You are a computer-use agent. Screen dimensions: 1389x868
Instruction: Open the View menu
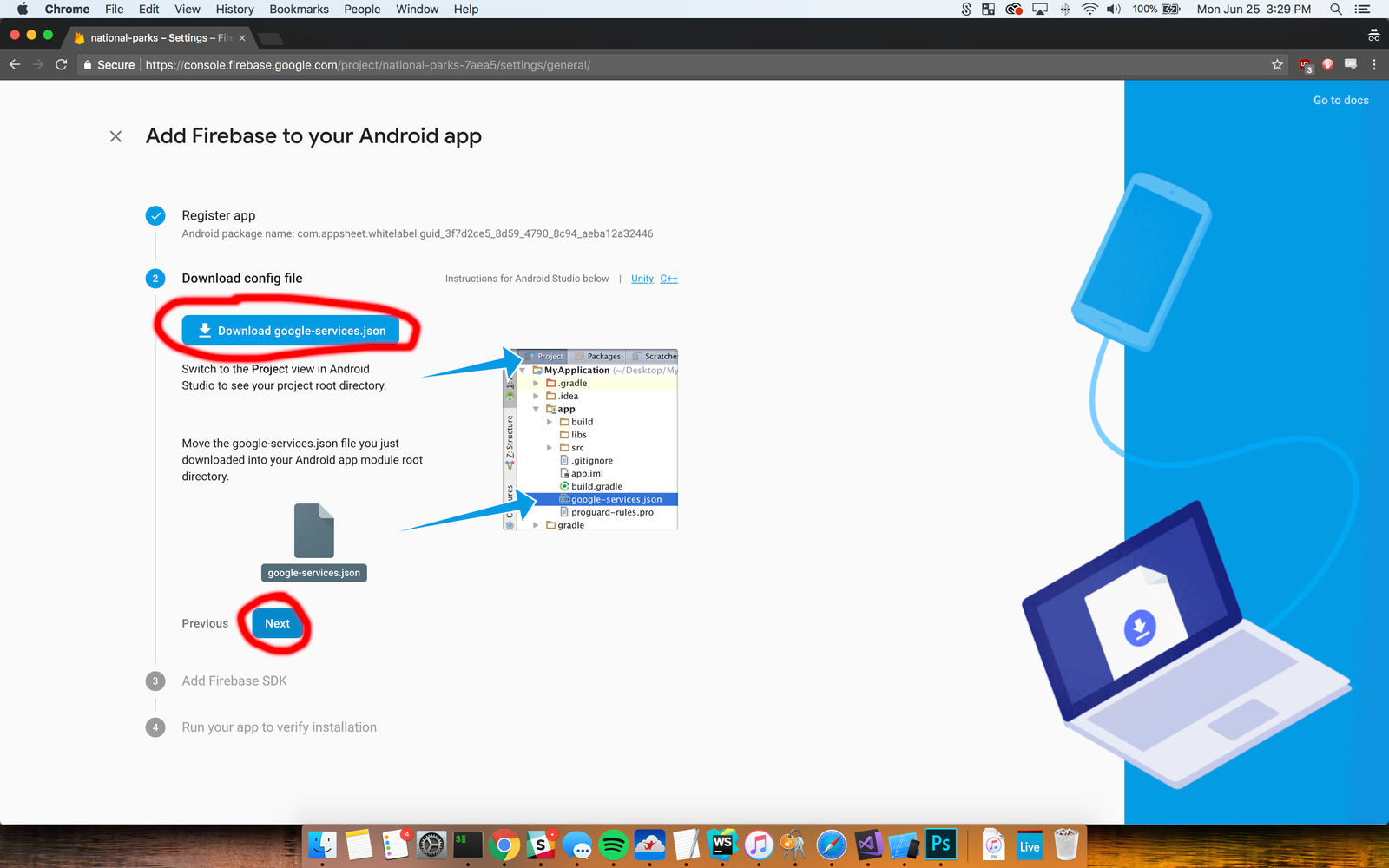click(187, 9)
